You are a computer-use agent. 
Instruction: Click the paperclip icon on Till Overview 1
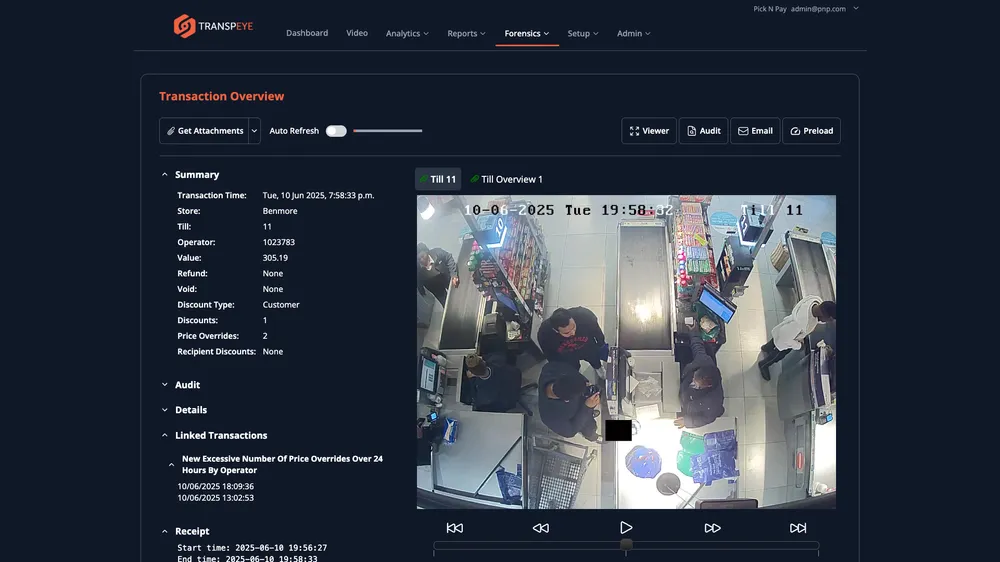(x=474, y=179)
